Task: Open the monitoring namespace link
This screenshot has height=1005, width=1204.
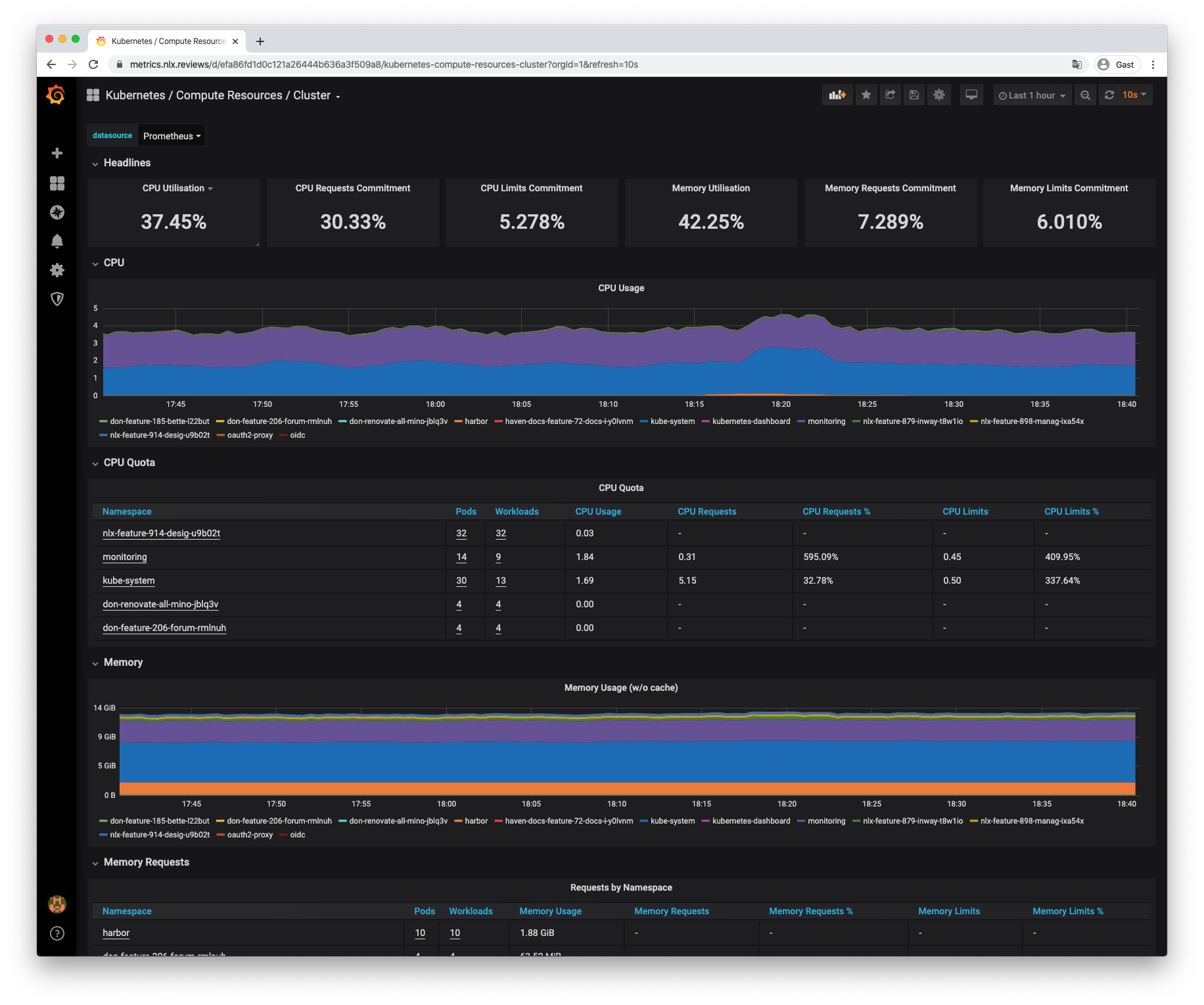Action: click(125, 557)
